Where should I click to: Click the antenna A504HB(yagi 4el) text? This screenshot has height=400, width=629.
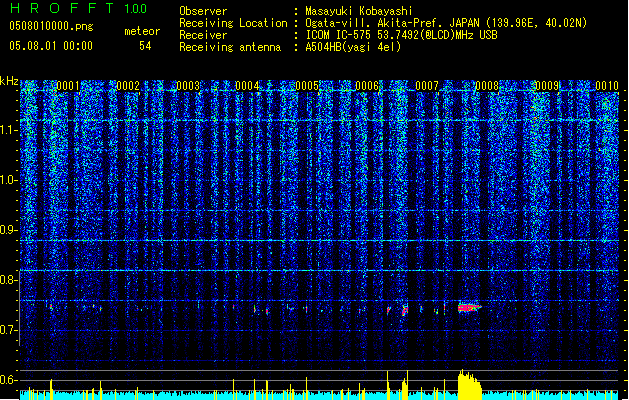[353, 47]
